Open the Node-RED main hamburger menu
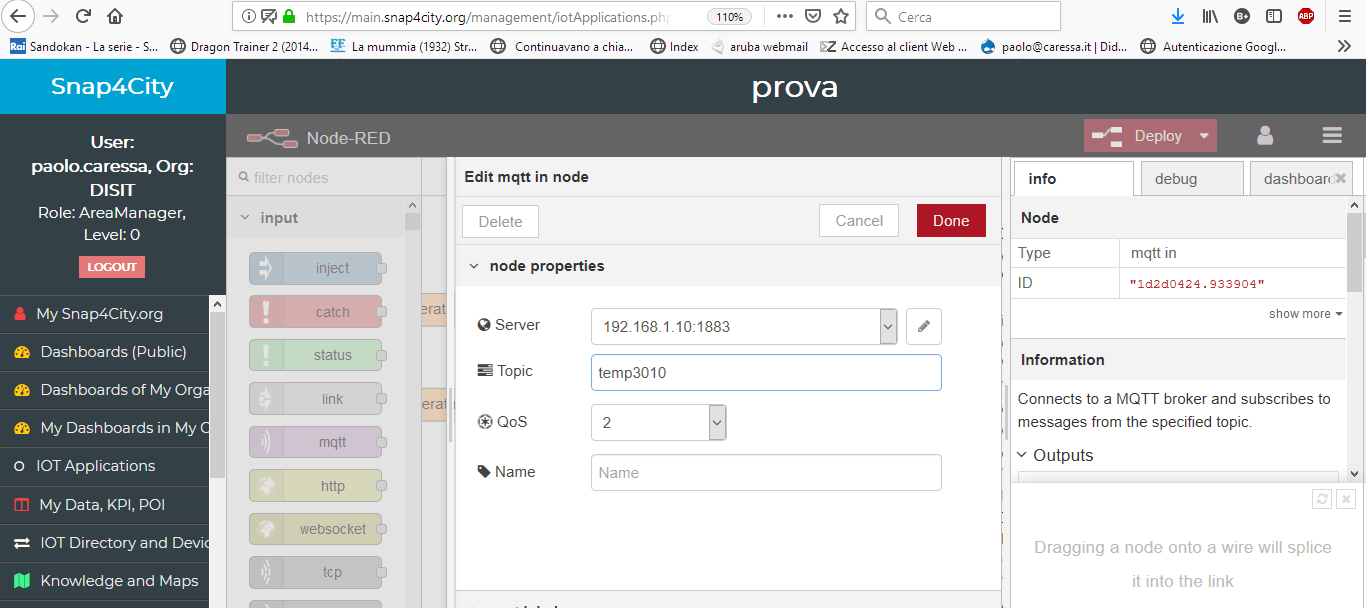 [x=1331, y=136]
